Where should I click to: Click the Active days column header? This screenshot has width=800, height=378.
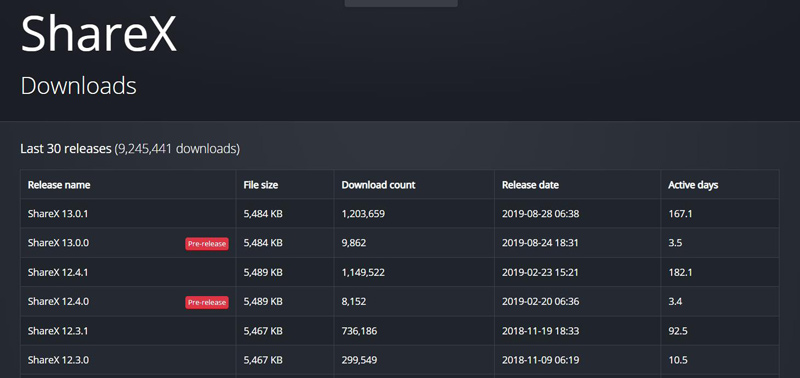pyautogui.click(x=693, y=185)
